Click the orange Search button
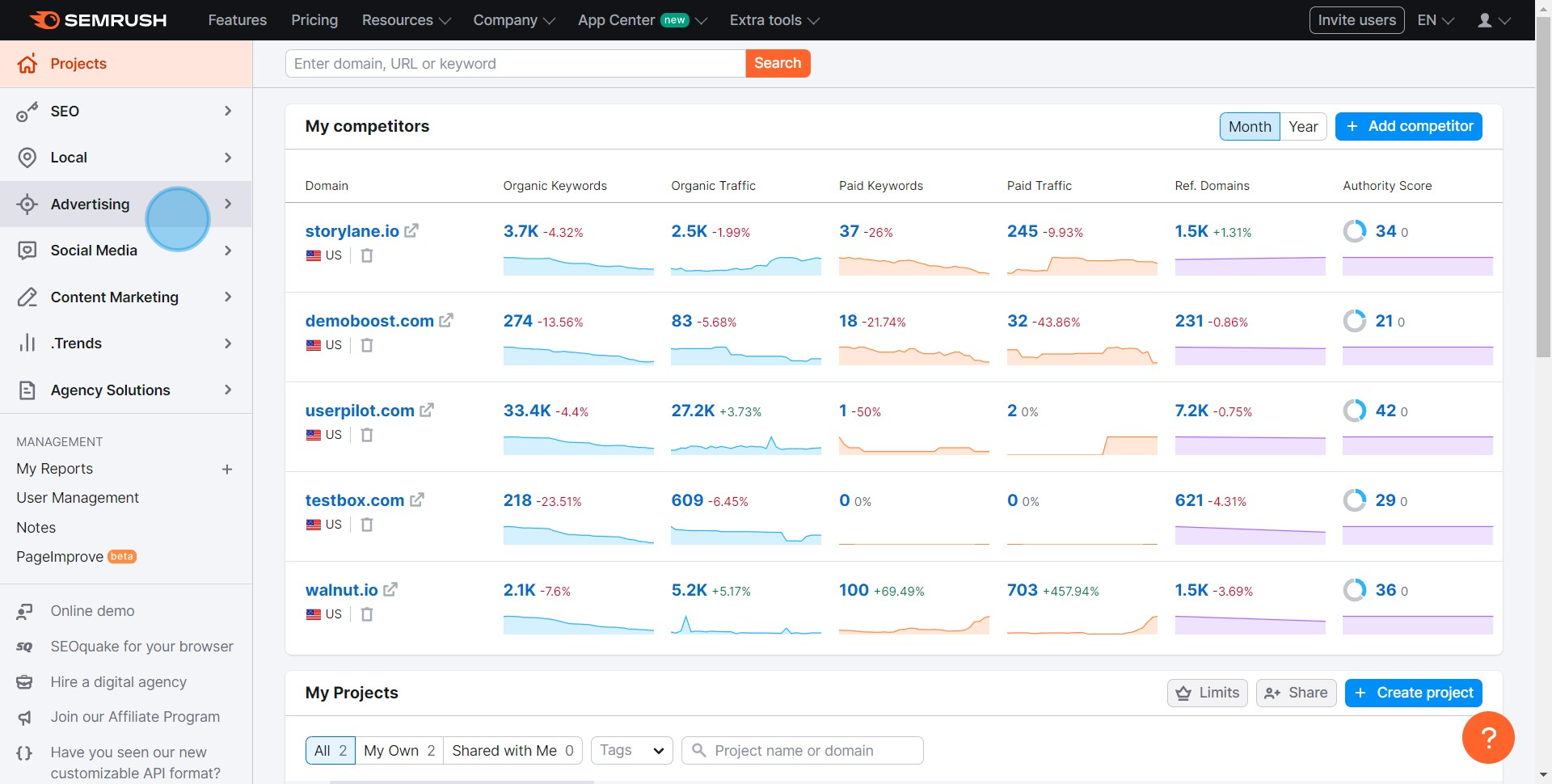 coord(778,64)
